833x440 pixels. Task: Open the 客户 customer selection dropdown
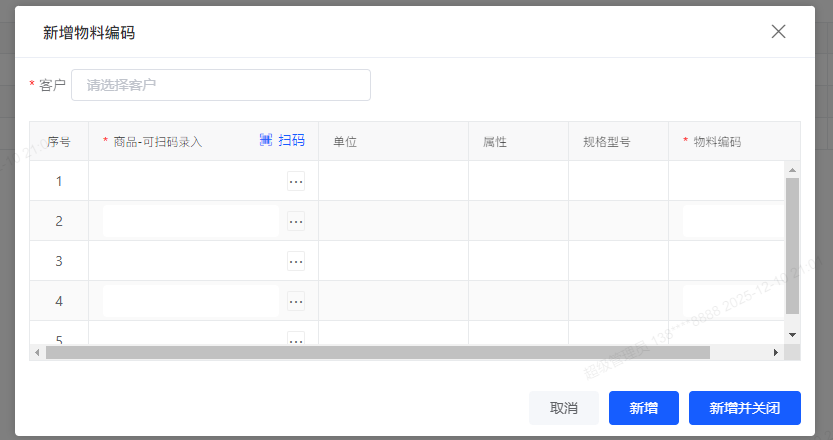221,85
